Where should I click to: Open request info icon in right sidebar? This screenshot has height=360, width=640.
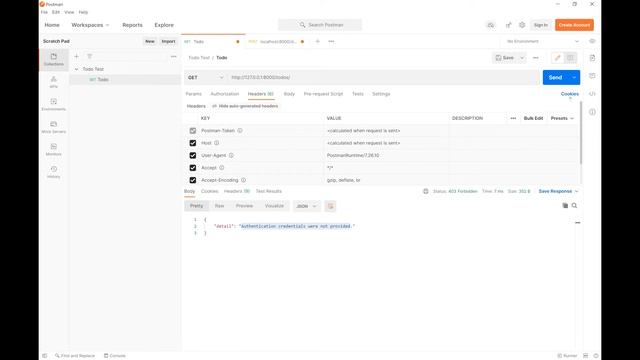(592, 112)
